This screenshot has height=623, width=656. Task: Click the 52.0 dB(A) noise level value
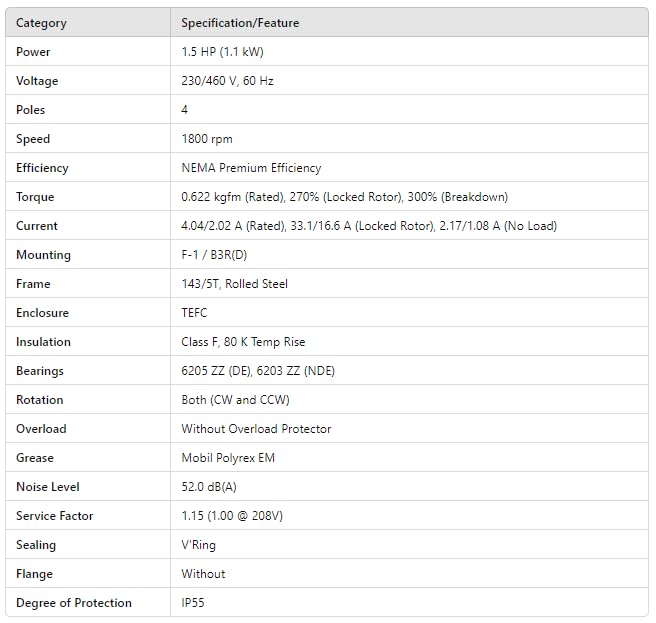(x=209, y=487)
